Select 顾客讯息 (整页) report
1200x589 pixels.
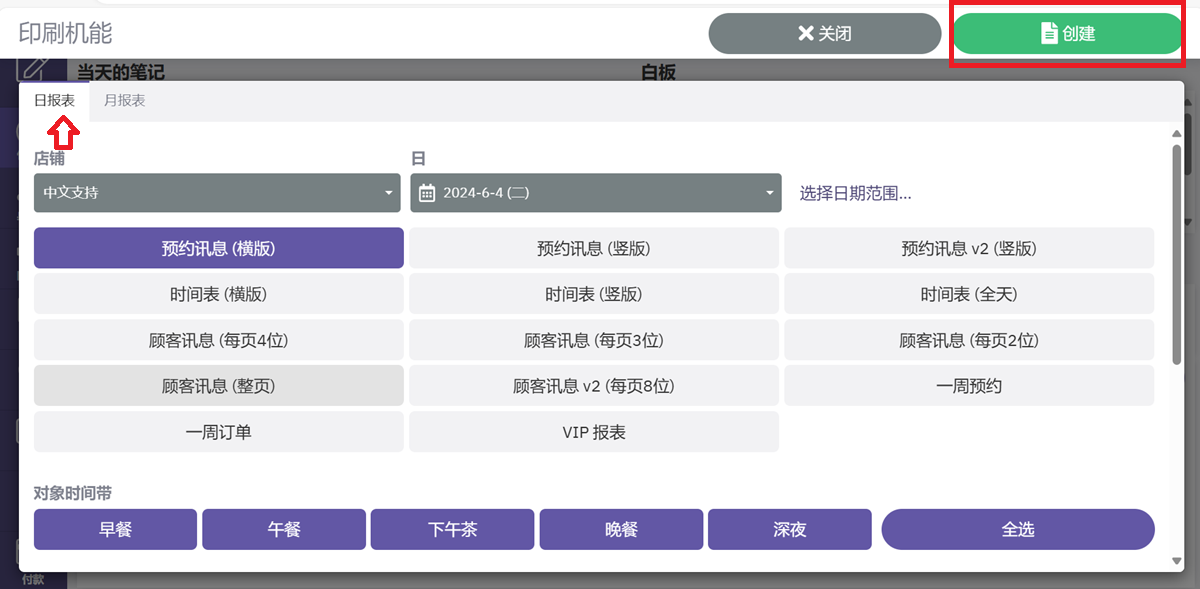click(219, 386)
